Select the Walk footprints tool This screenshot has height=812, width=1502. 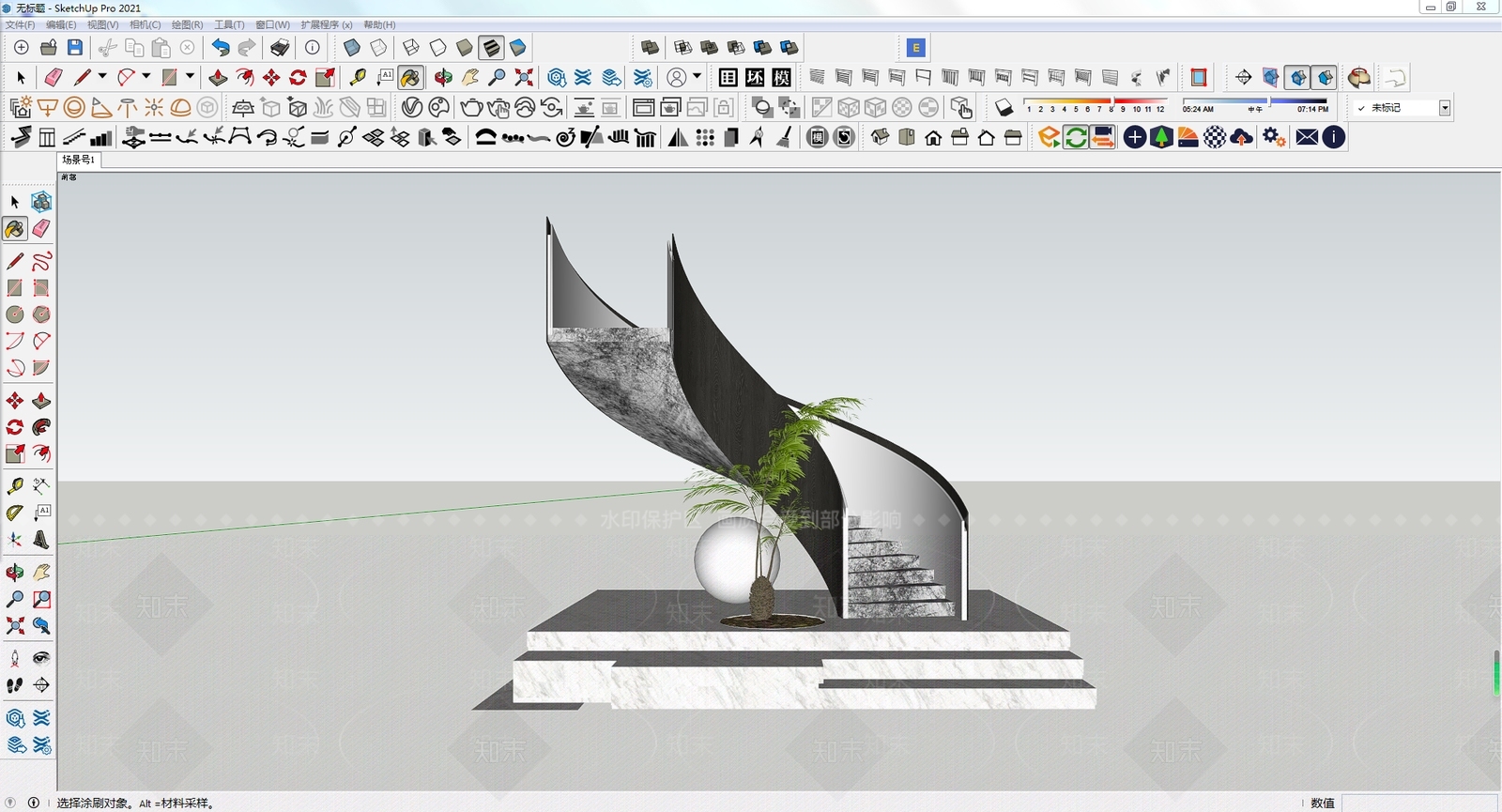[x=15, y=685]
